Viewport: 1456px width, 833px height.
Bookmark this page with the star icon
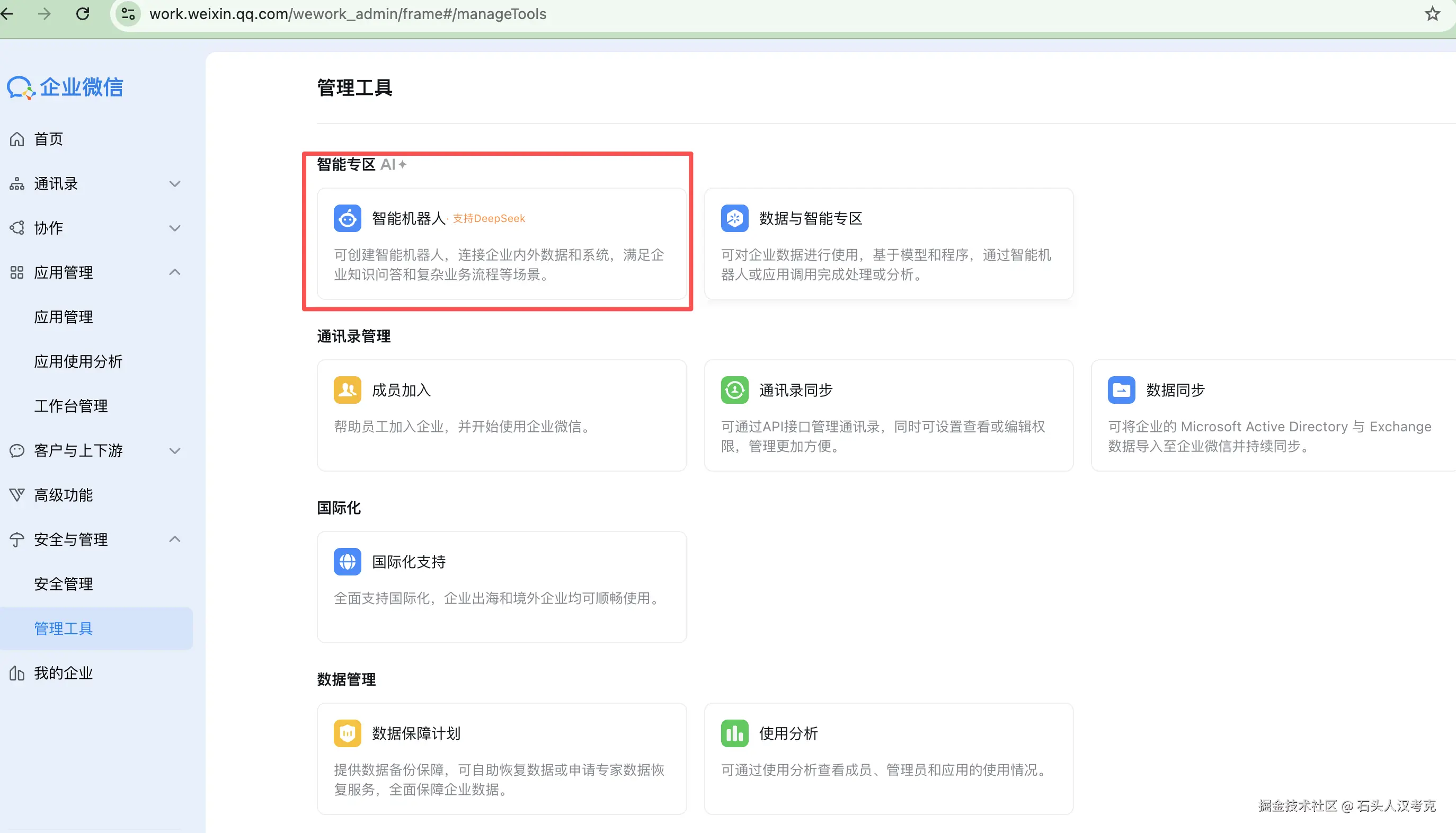(1432, 14)
